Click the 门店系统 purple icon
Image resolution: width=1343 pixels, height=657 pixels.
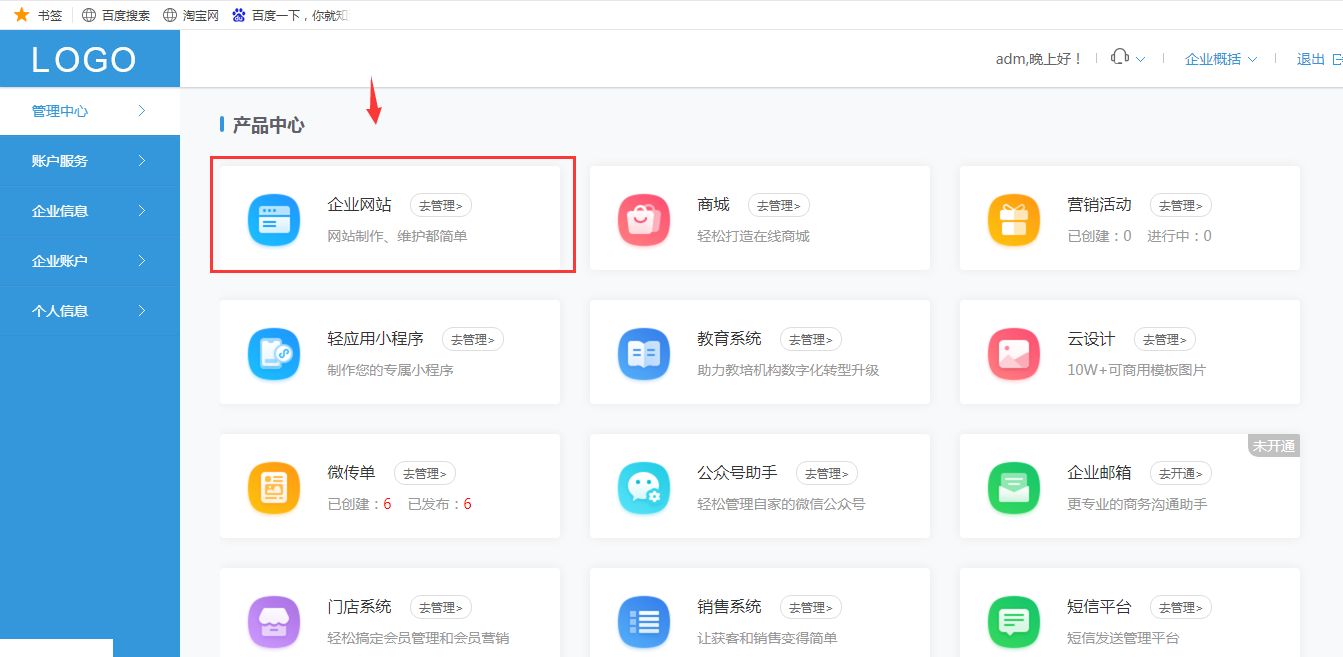click(274, 621)
